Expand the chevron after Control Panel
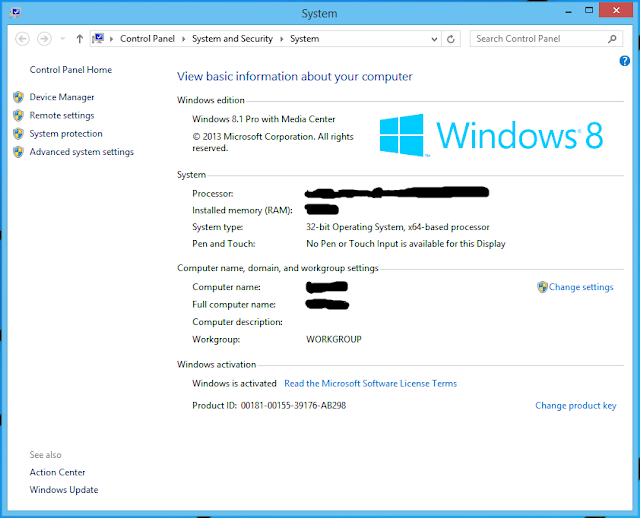Image resolution: width=640 pixels, height=518 pixels. click(183, 39)
